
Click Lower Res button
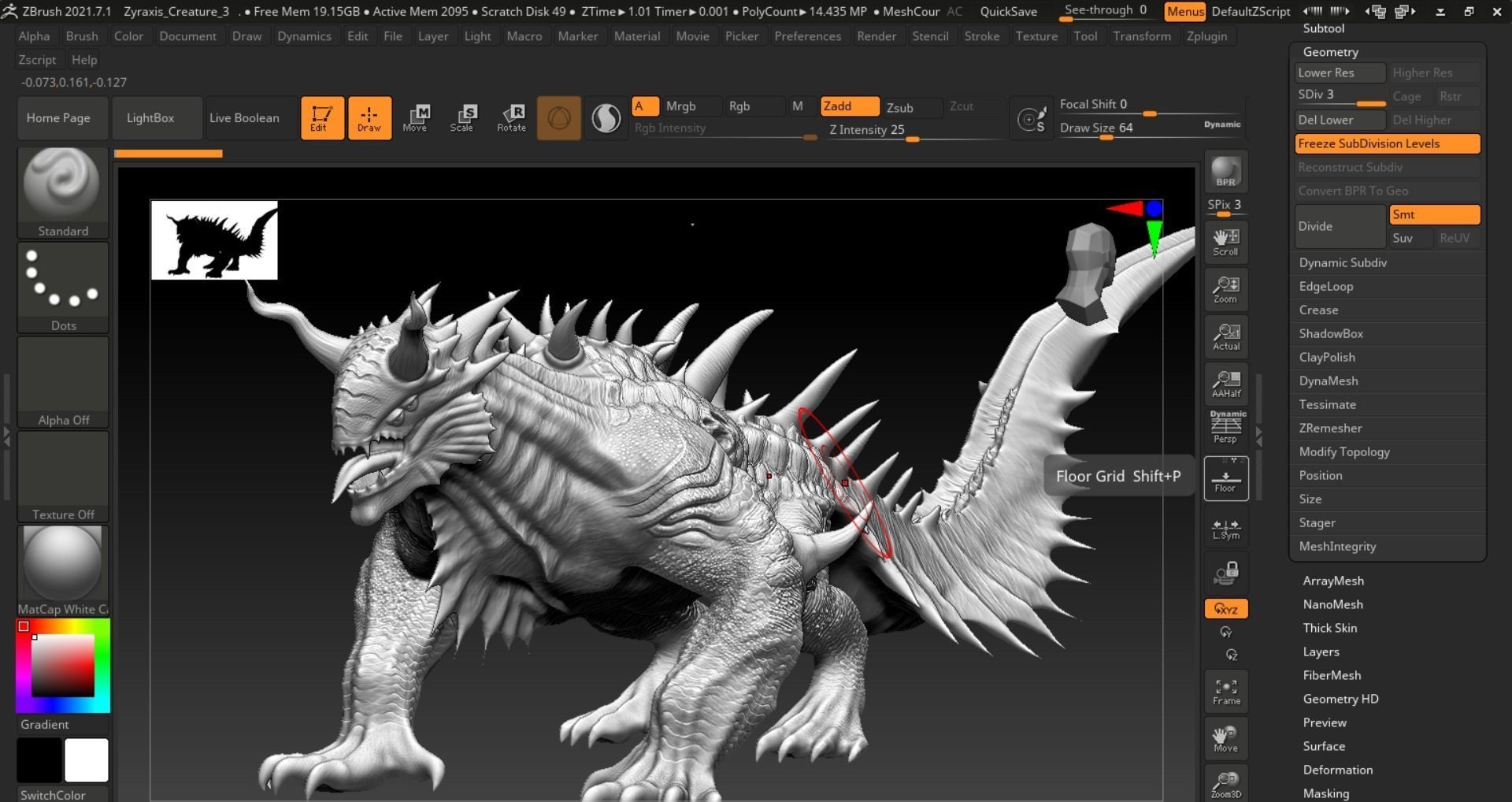coord(1340,72)
